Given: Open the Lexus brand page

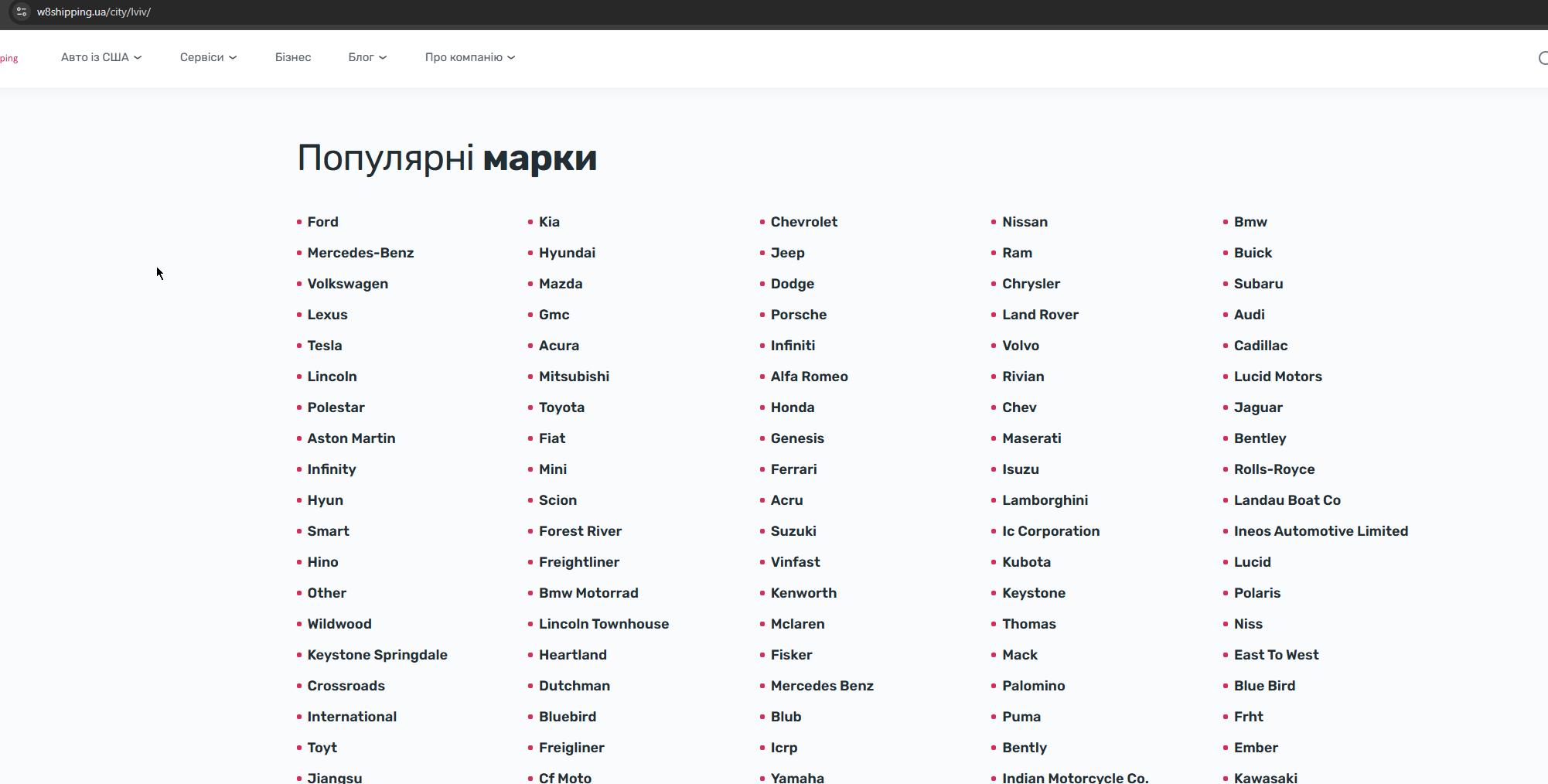Looking at the screenshot, I should (x=327, y=315).
